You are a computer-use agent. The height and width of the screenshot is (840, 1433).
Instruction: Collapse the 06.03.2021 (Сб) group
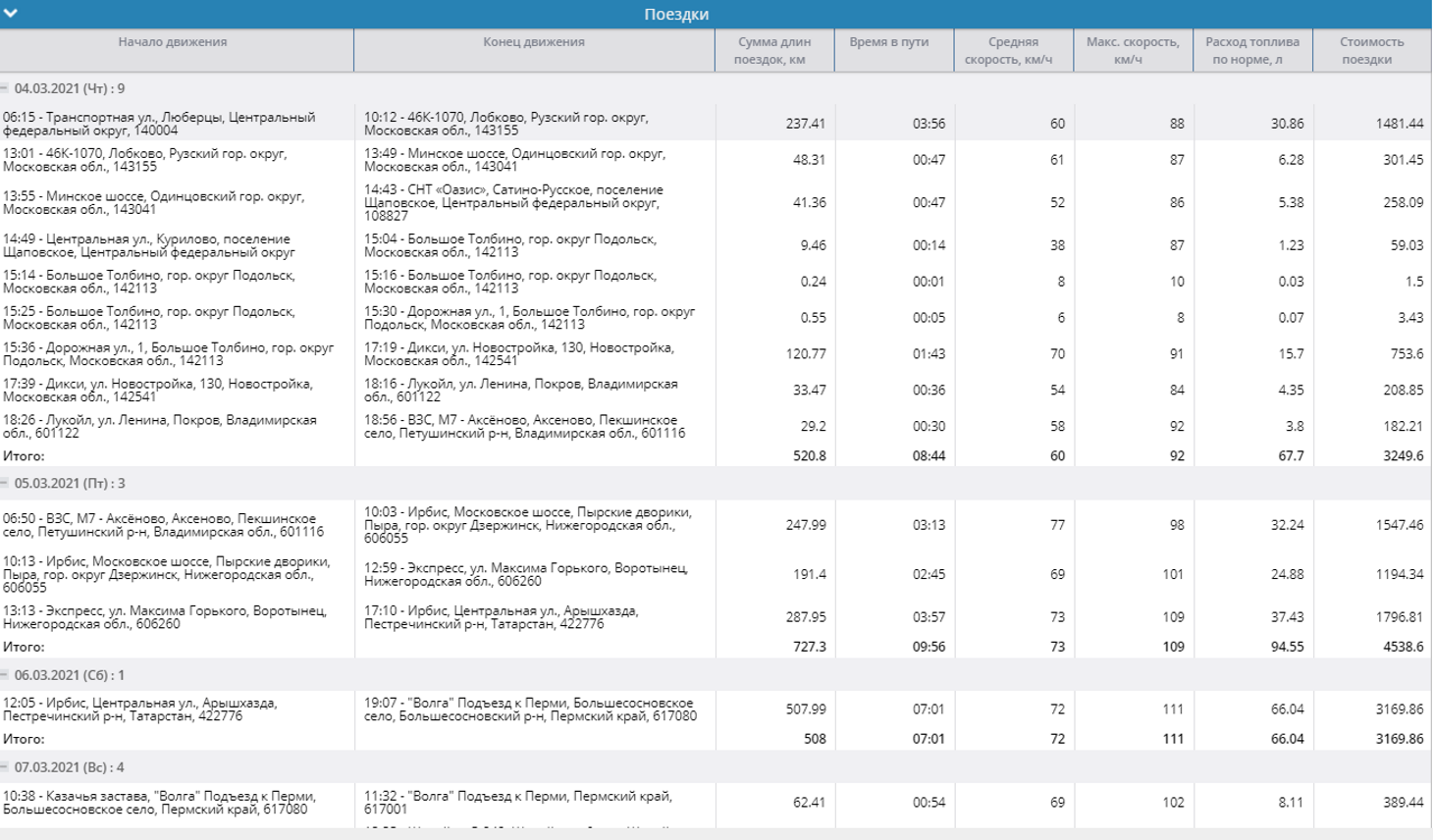5,675
